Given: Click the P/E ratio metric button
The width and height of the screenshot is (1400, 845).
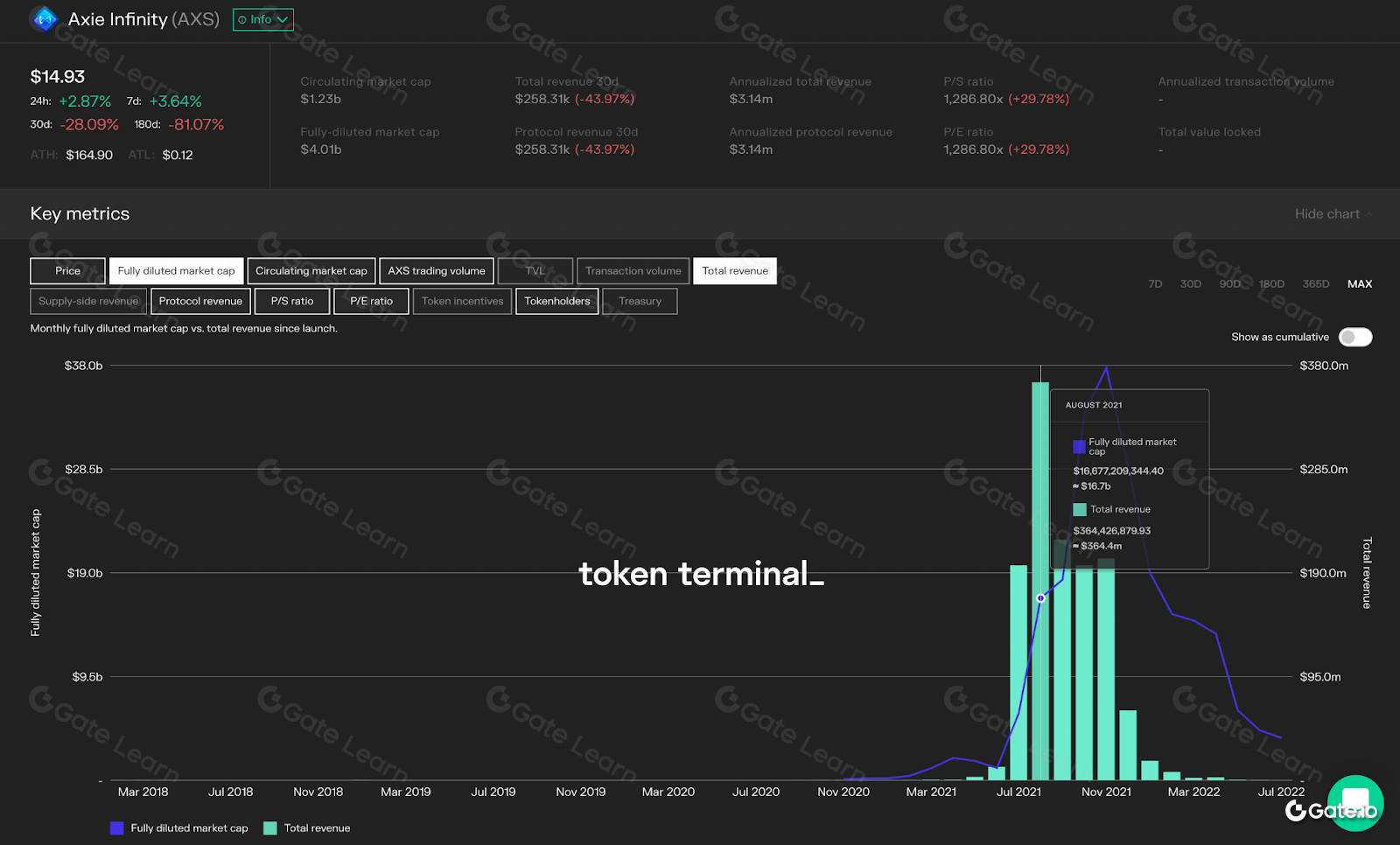Looking at the screenshot, I should click(371, 301).
